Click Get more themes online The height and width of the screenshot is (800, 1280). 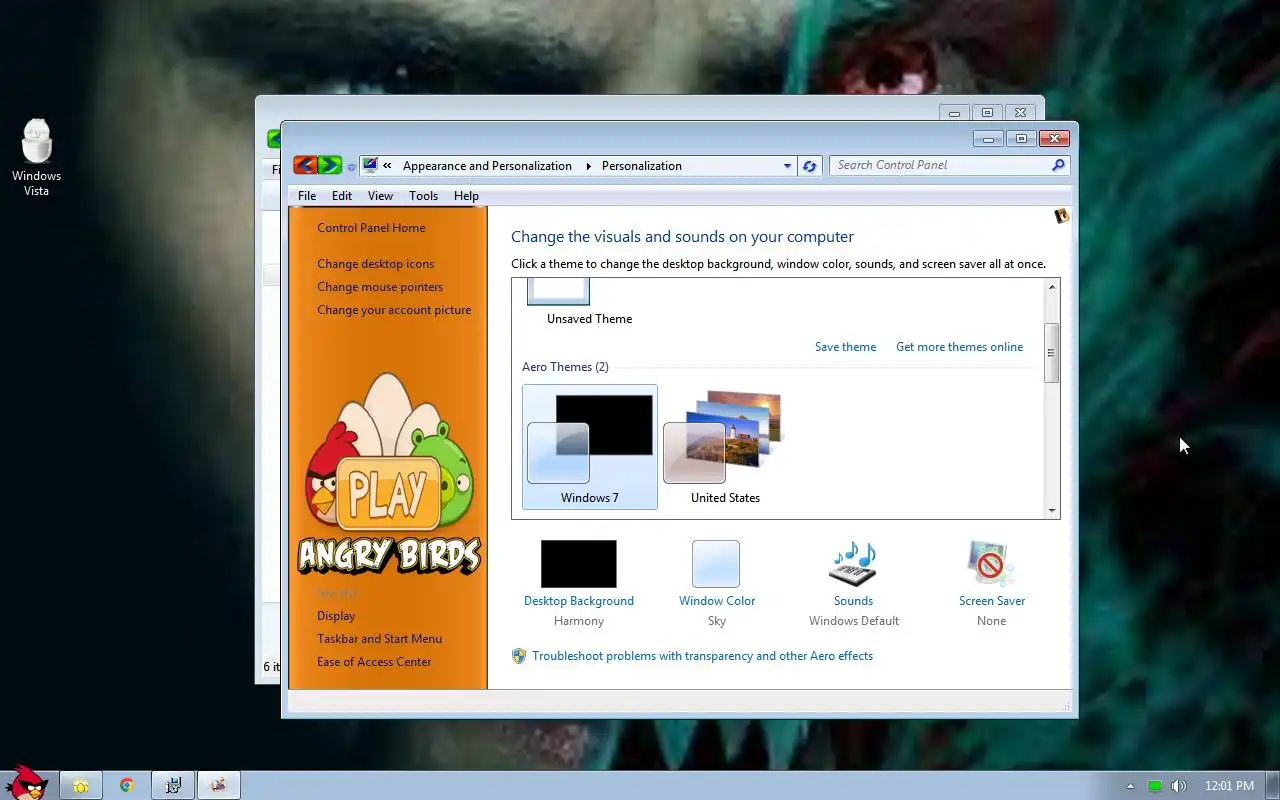tap(959, 347)
